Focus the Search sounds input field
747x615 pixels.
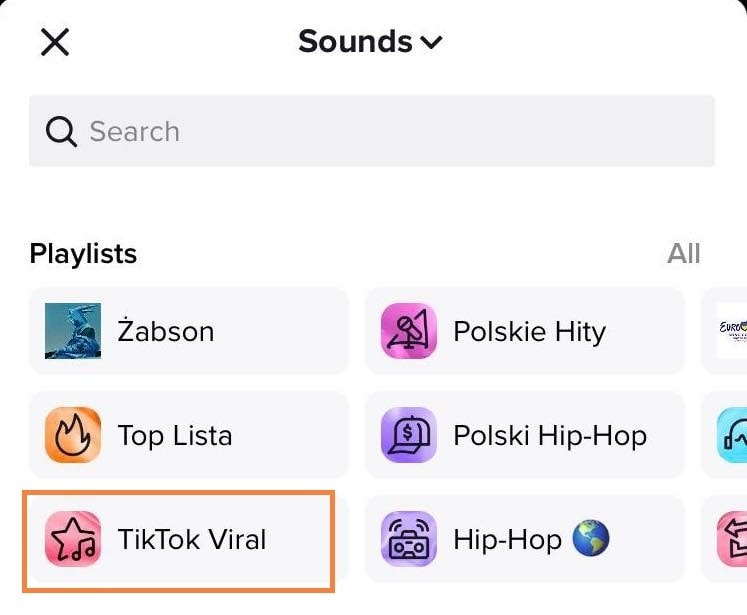coord(390,131)
